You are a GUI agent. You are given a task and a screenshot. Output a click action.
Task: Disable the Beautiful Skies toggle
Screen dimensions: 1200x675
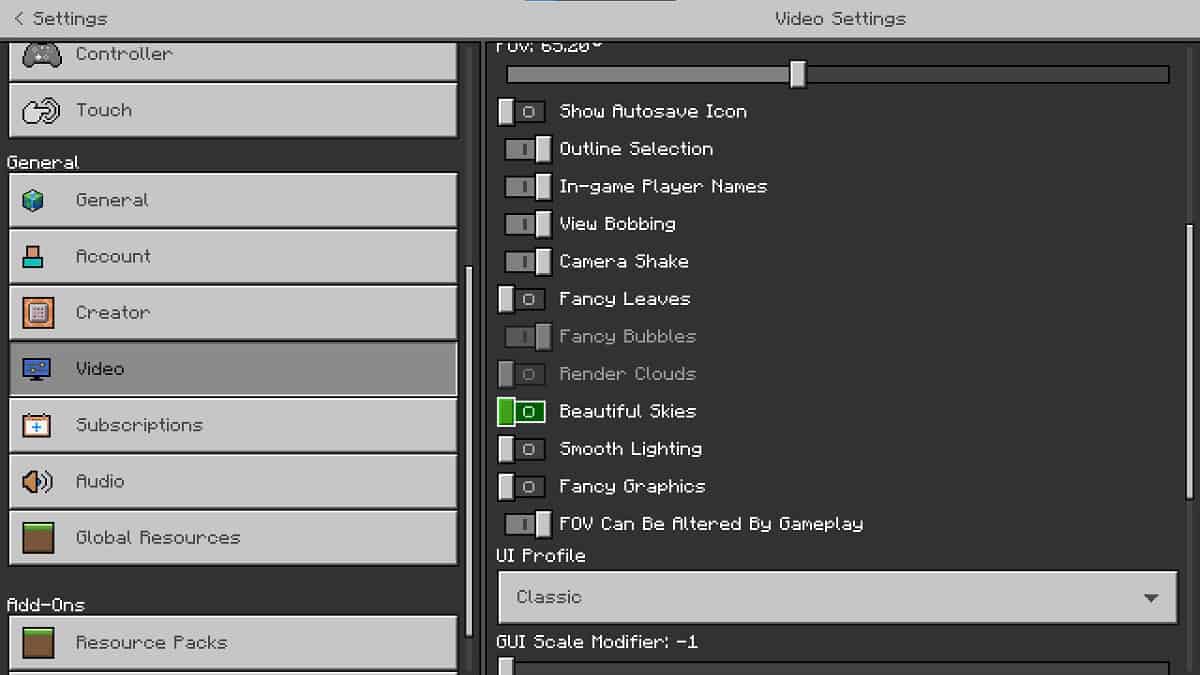pos(521,411)
